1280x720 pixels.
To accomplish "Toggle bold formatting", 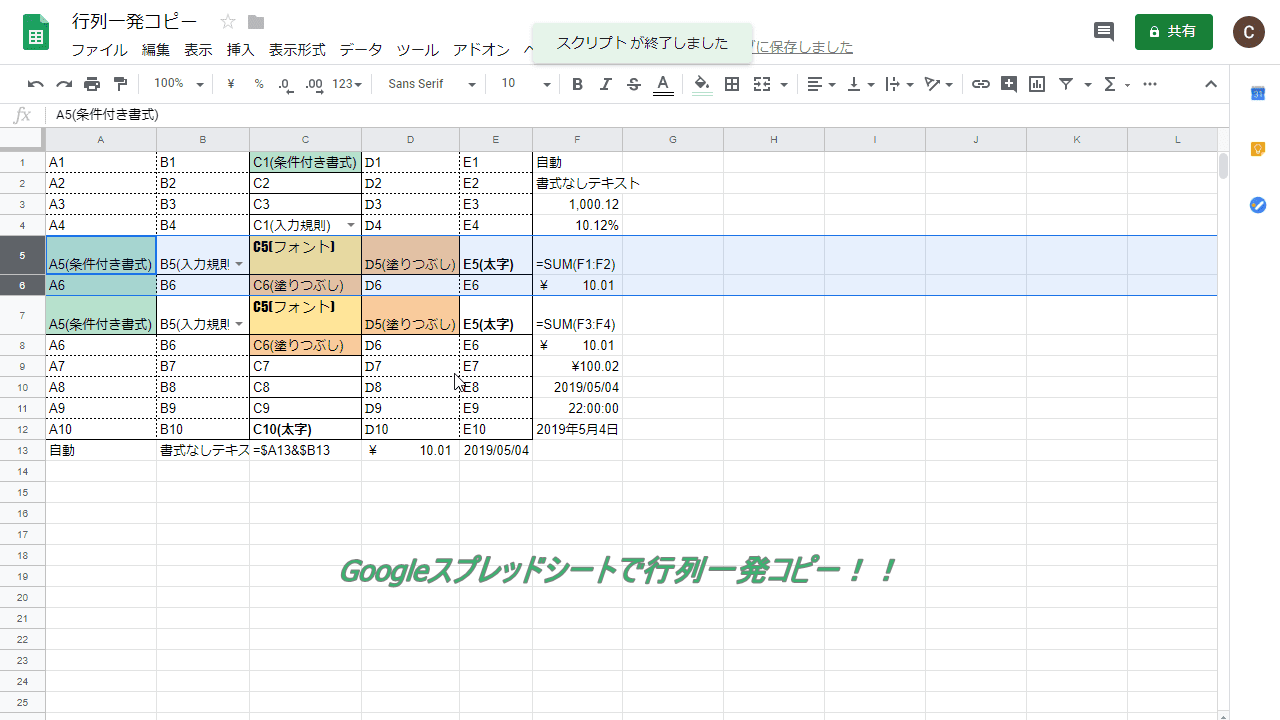I will coord(577,84).
